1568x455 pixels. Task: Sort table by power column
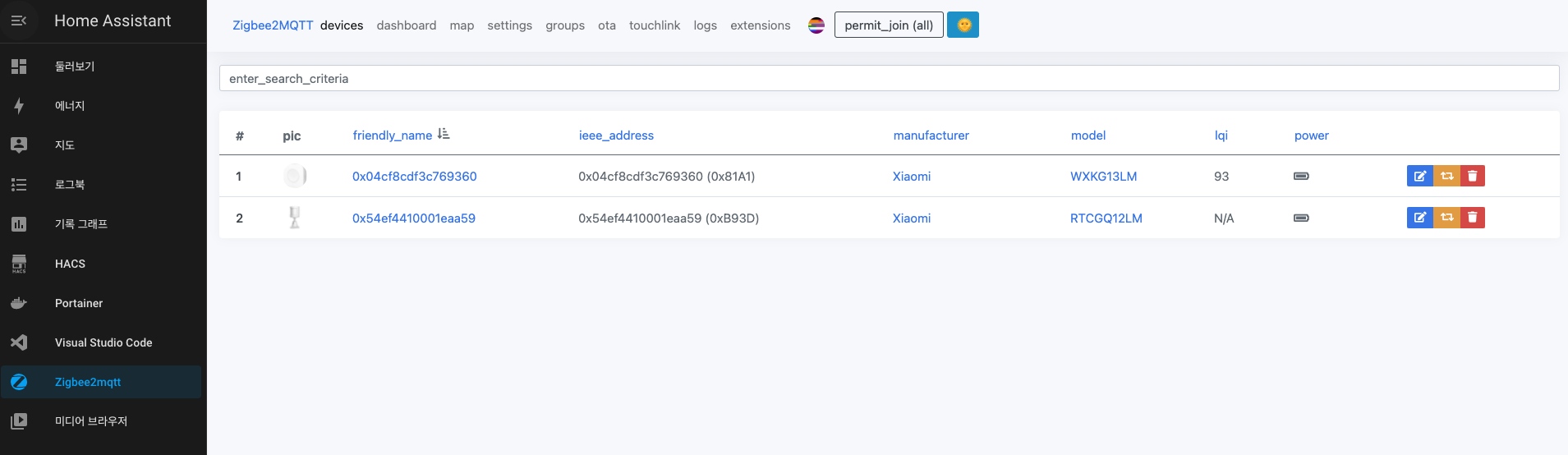[1312, 136]
